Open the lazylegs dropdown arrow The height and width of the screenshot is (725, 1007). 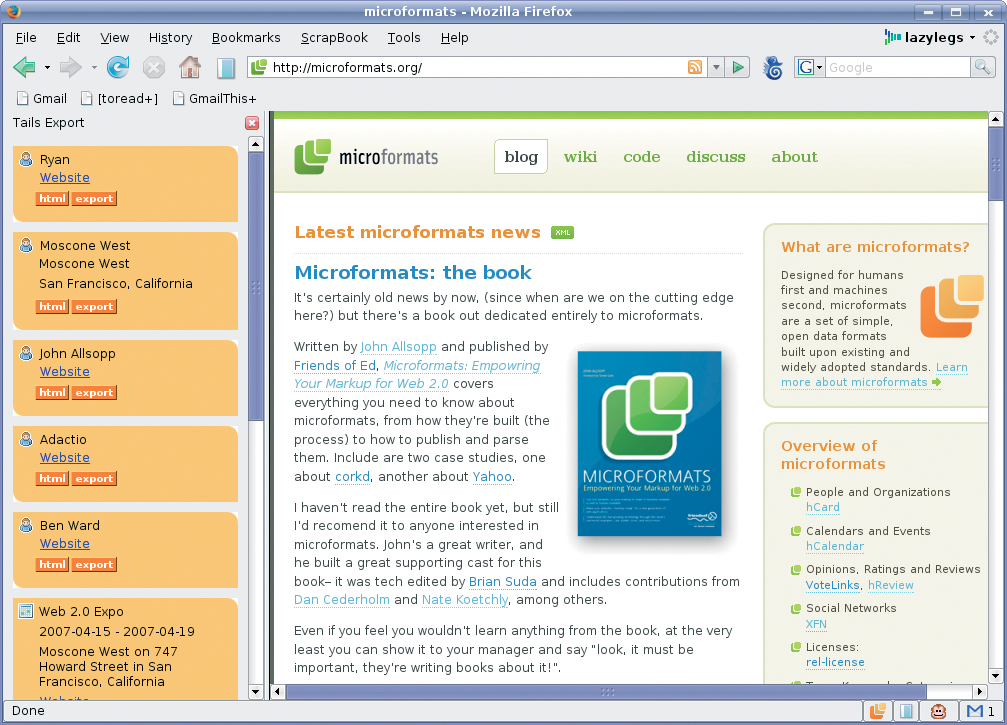(x=972, y=37)
